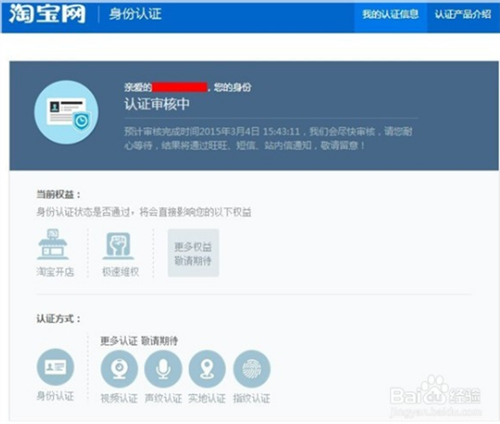Click the 更多权益 敬请期待 box

pyautogui.click(x=193, y=253)
